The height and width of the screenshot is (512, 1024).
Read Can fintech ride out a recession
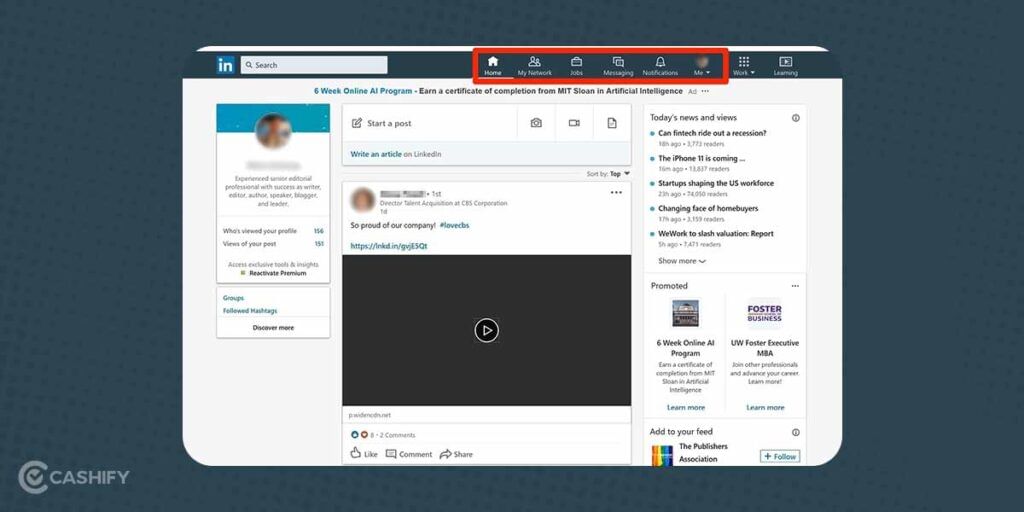(x=712, y=133)
